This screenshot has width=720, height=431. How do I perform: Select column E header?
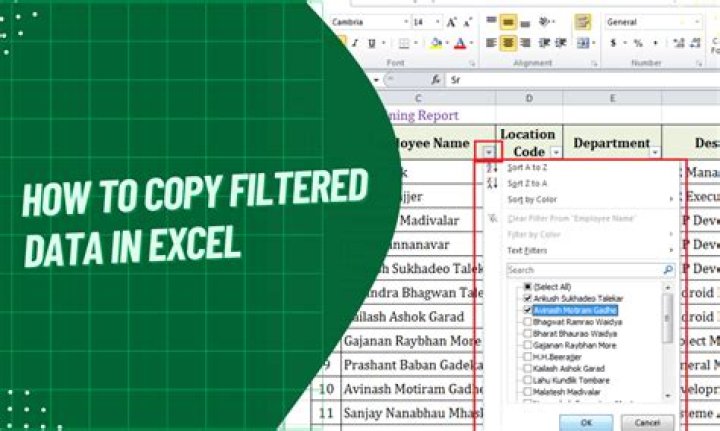coord(612,98)
